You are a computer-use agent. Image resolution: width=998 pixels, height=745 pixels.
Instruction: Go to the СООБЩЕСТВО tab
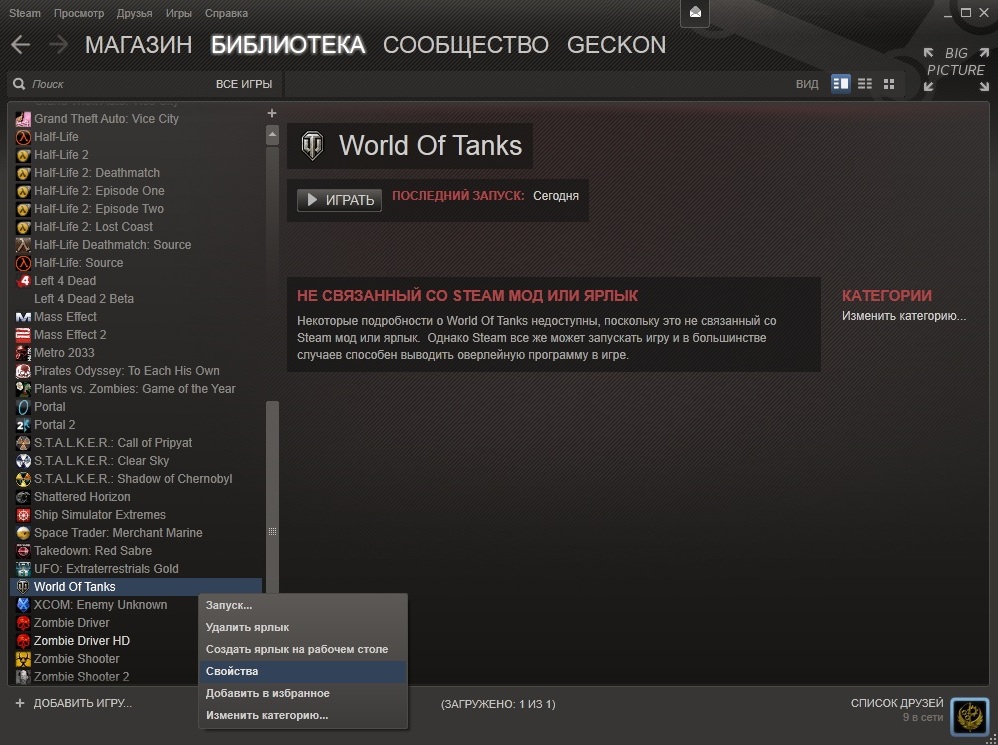466,45
